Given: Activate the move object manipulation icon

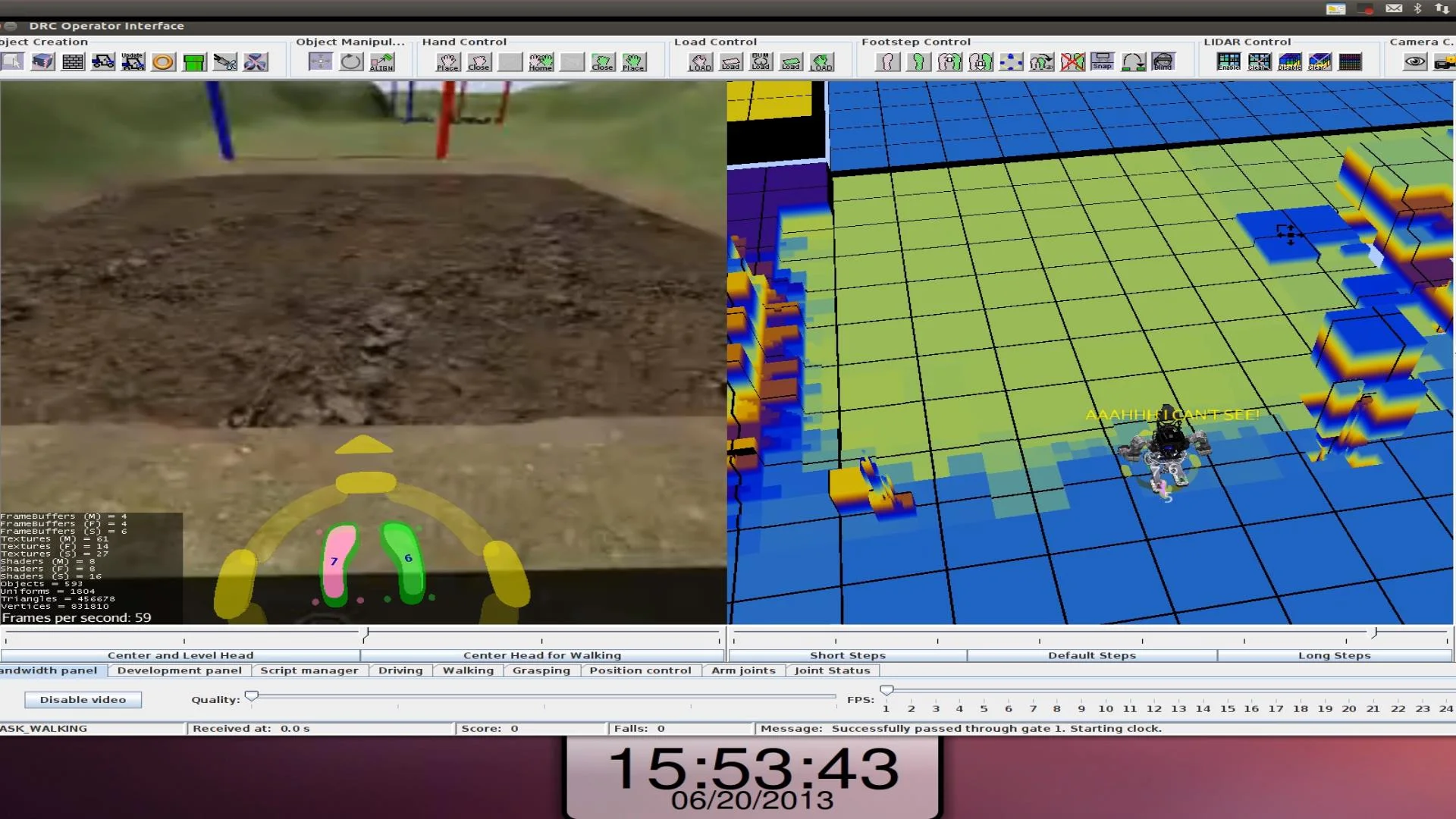Looking at the screenshot, I should click(320, 61).
